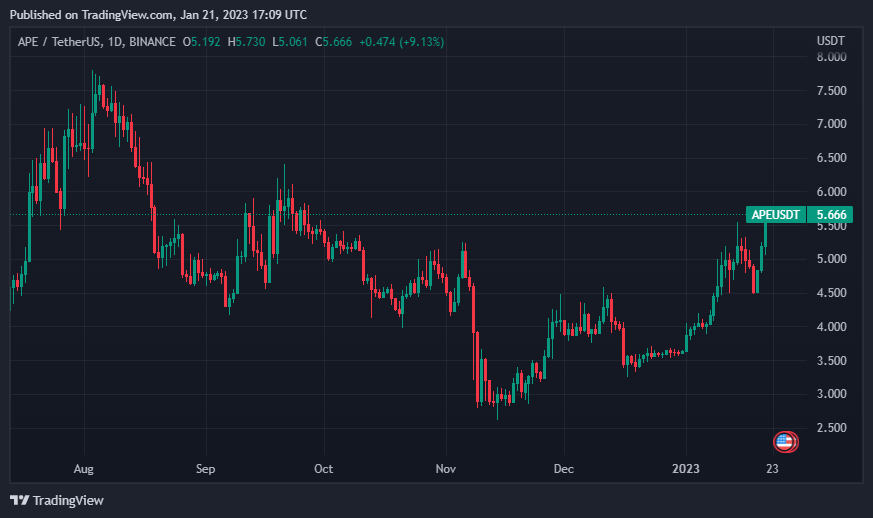This screenshot has width=873, height=518.
Task: Click the 6.000 price axis label
Action: [x=831, y=192]
